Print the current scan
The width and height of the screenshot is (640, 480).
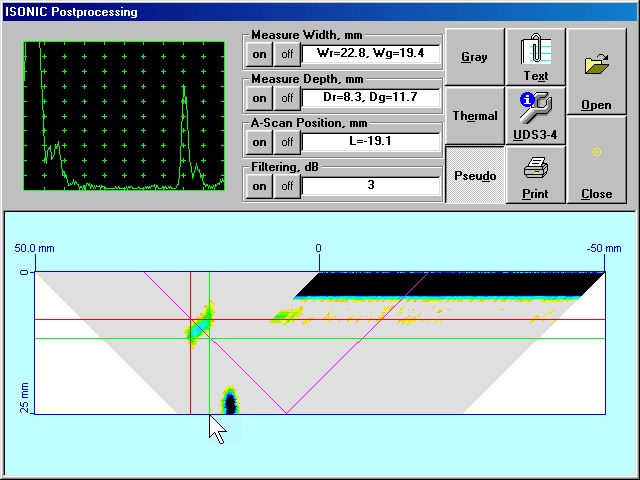(x=536, y=175)
